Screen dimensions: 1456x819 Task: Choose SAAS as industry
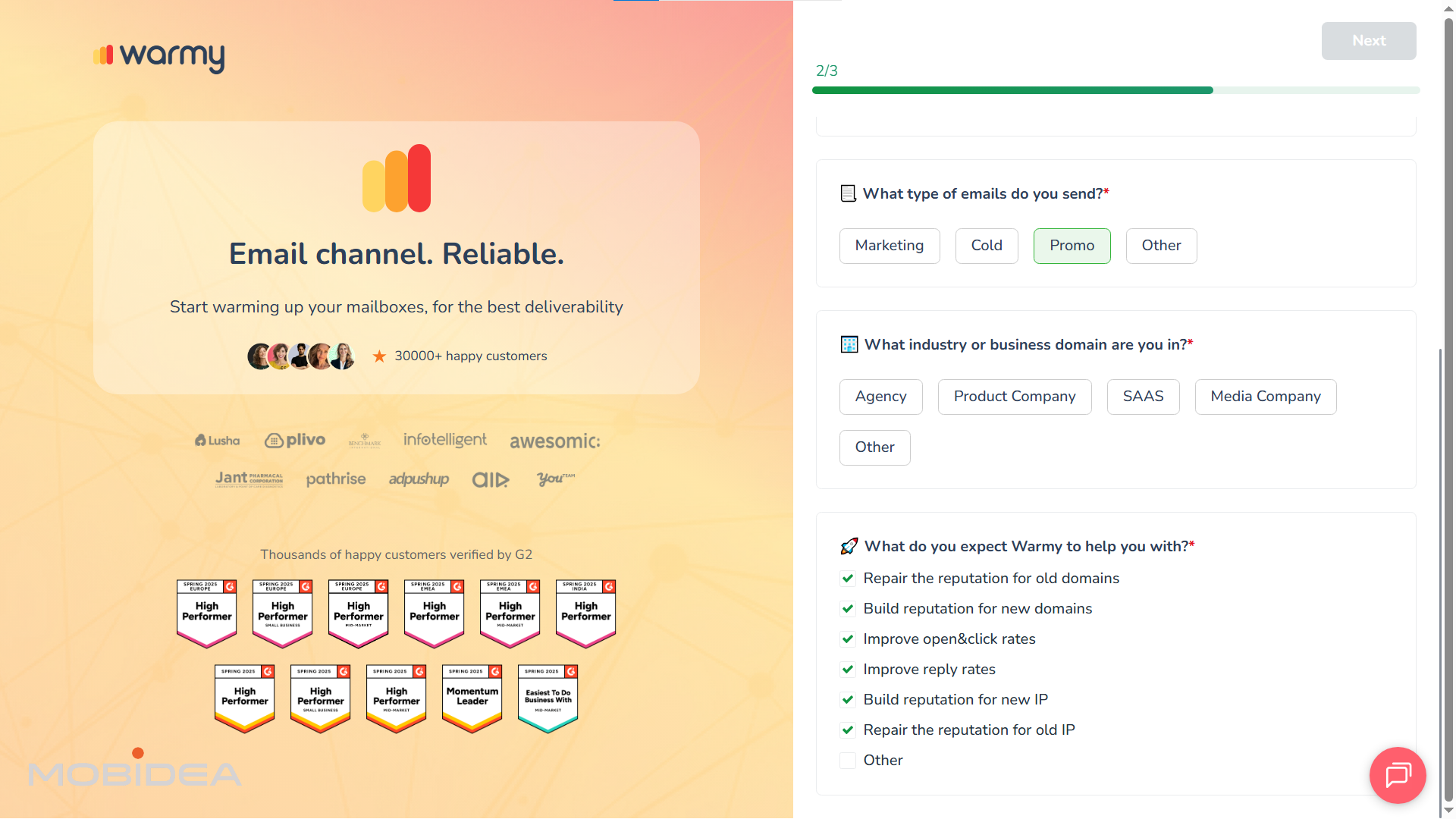pyautogui.click(x=1142, y=397)
